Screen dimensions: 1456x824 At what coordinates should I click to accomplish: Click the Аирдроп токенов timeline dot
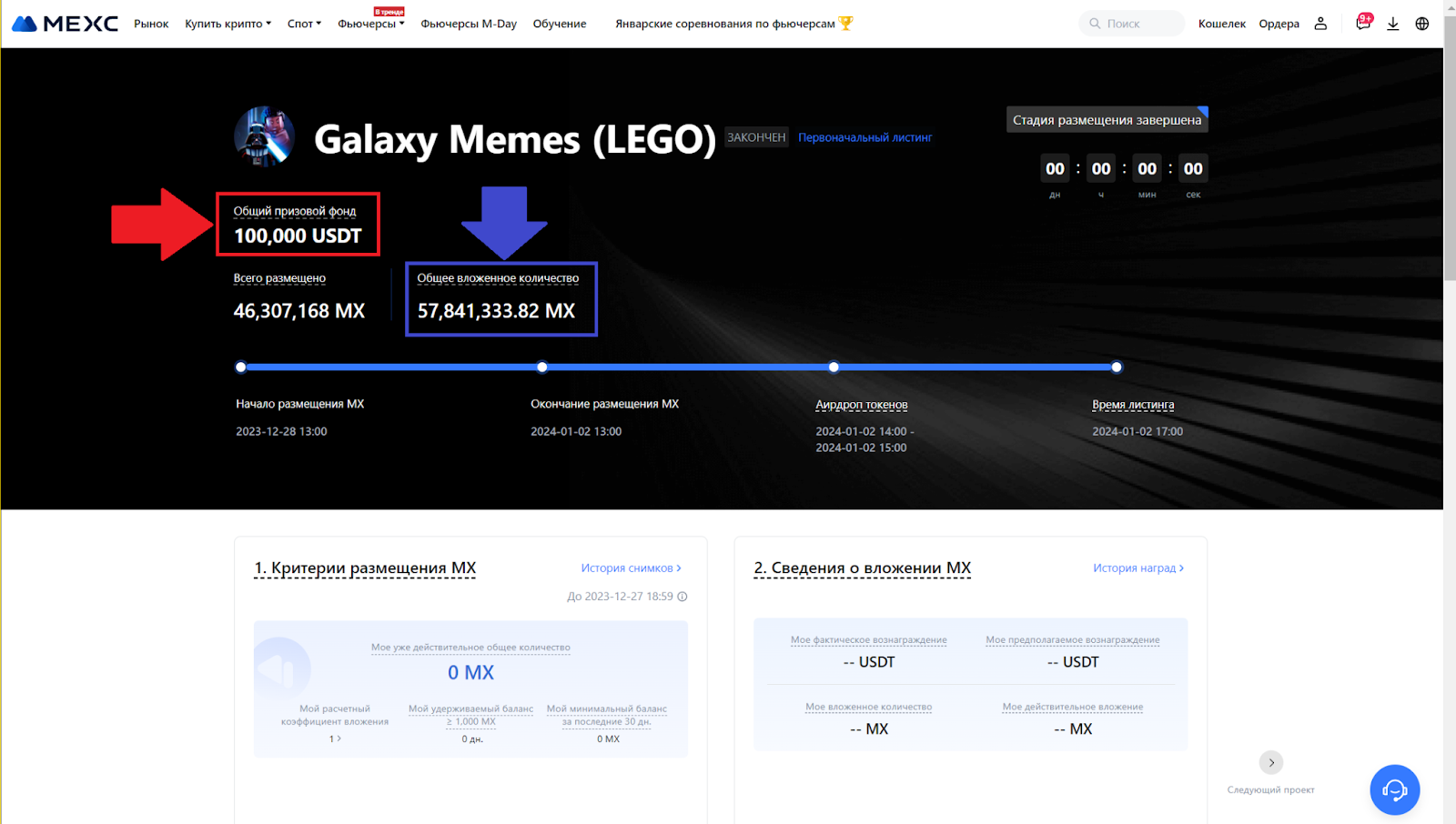tap(834, 367)
